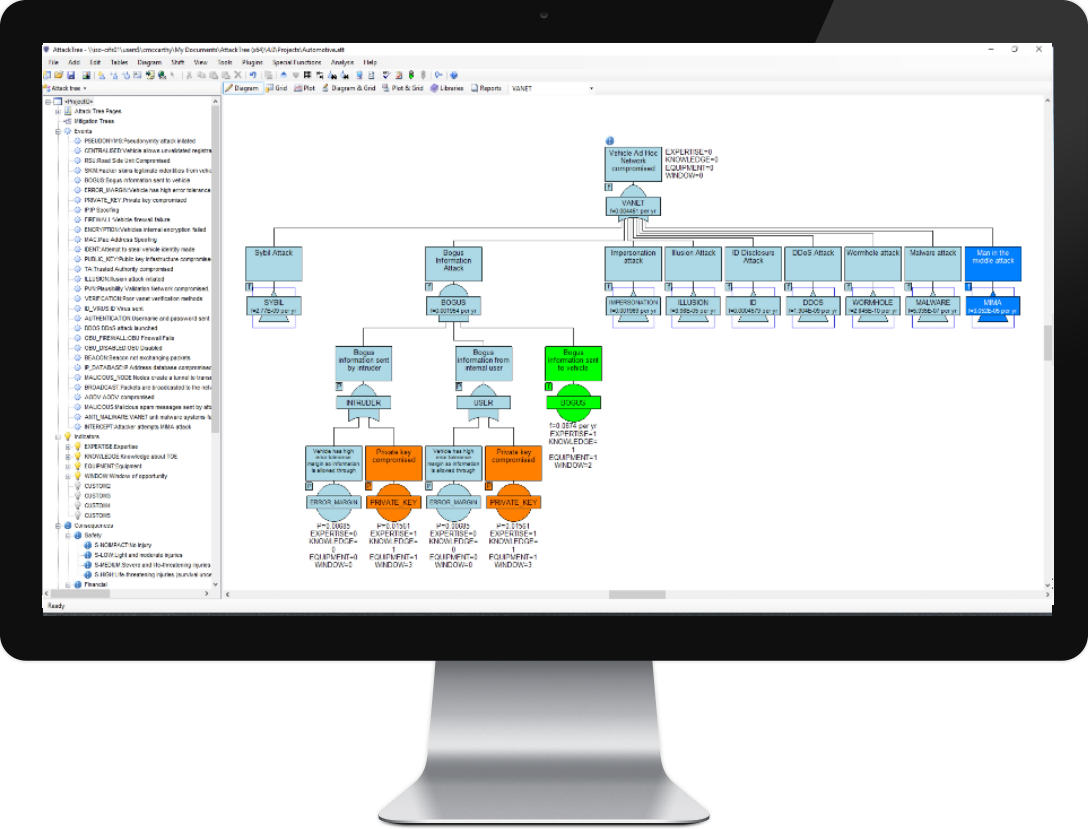Open the Special Functions menu
The image size is (1088, 829).
(x=295, y=62)
